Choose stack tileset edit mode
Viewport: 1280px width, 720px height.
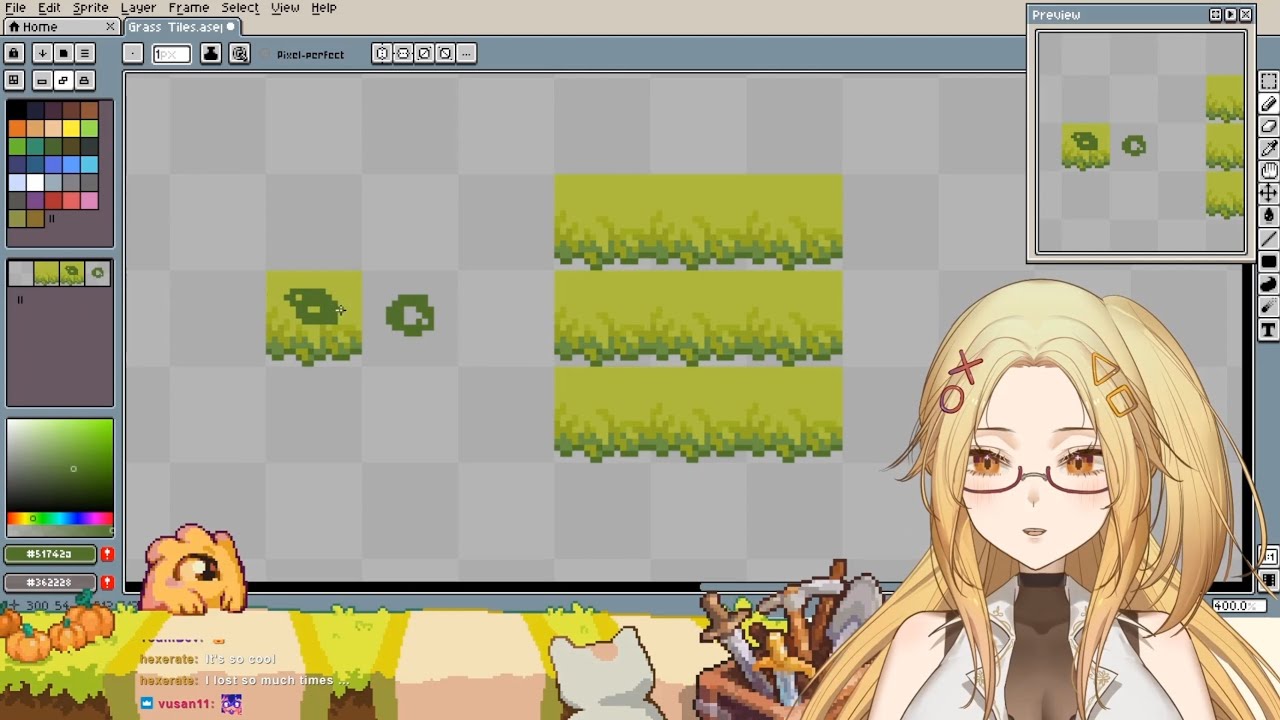[84, 80]
